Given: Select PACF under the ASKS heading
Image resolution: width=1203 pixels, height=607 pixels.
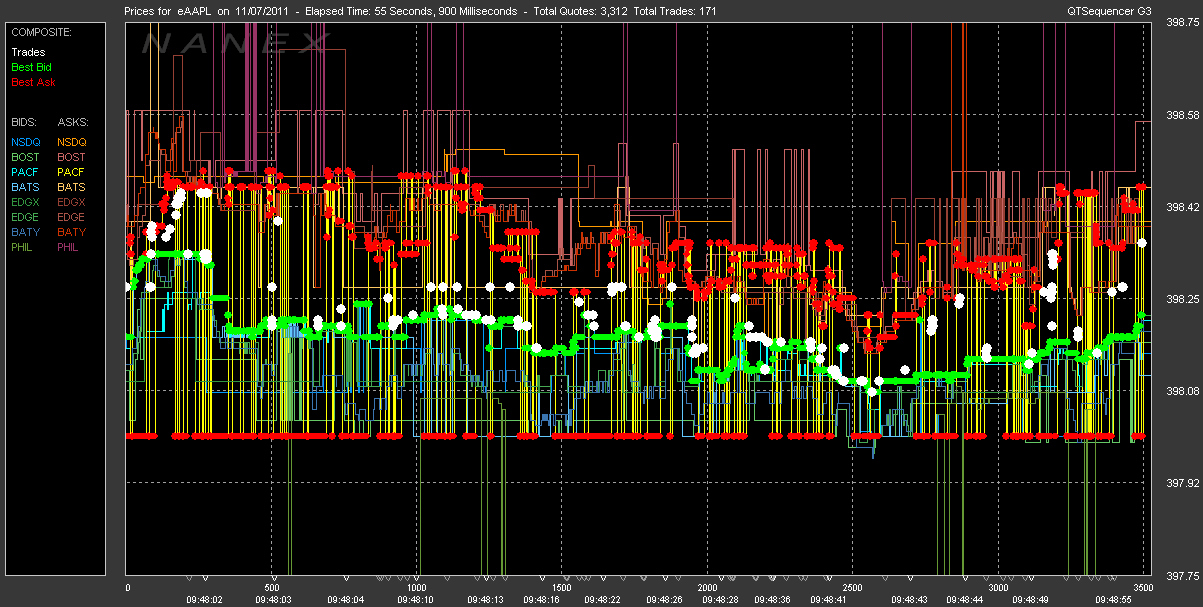Looking at the screenshot, I should coord(72,172).
